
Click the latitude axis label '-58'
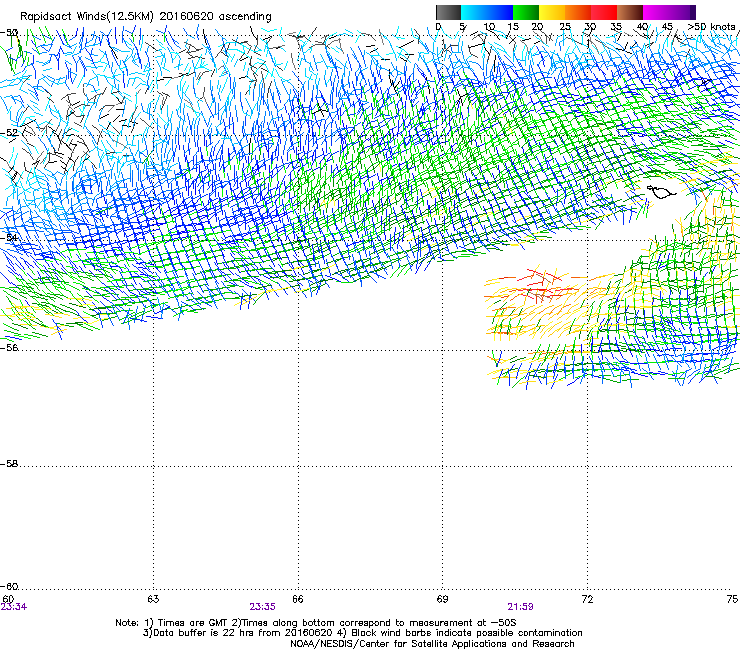click(9, 464)
